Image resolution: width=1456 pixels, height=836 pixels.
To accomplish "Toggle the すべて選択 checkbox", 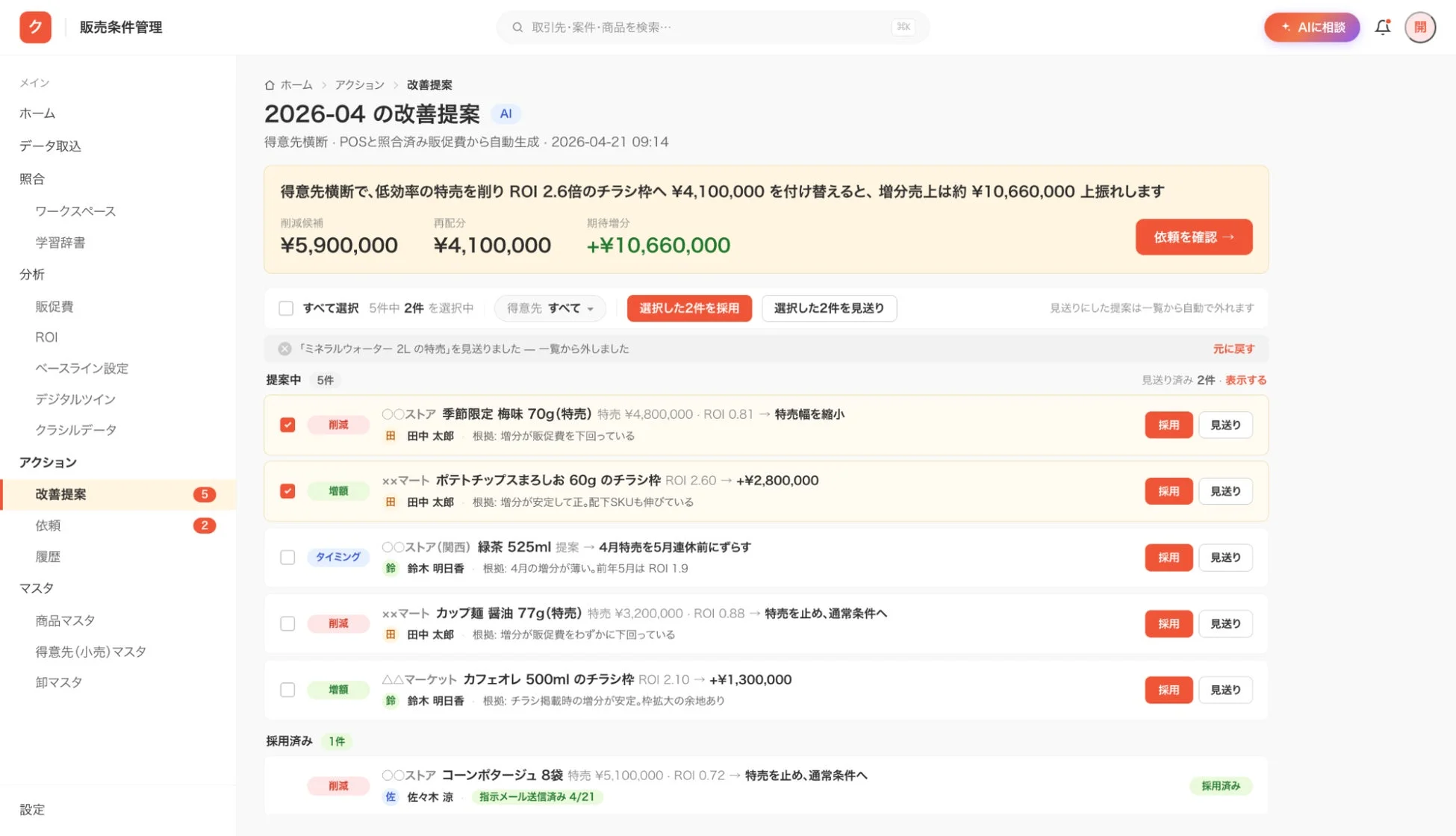I will [286, 308].
